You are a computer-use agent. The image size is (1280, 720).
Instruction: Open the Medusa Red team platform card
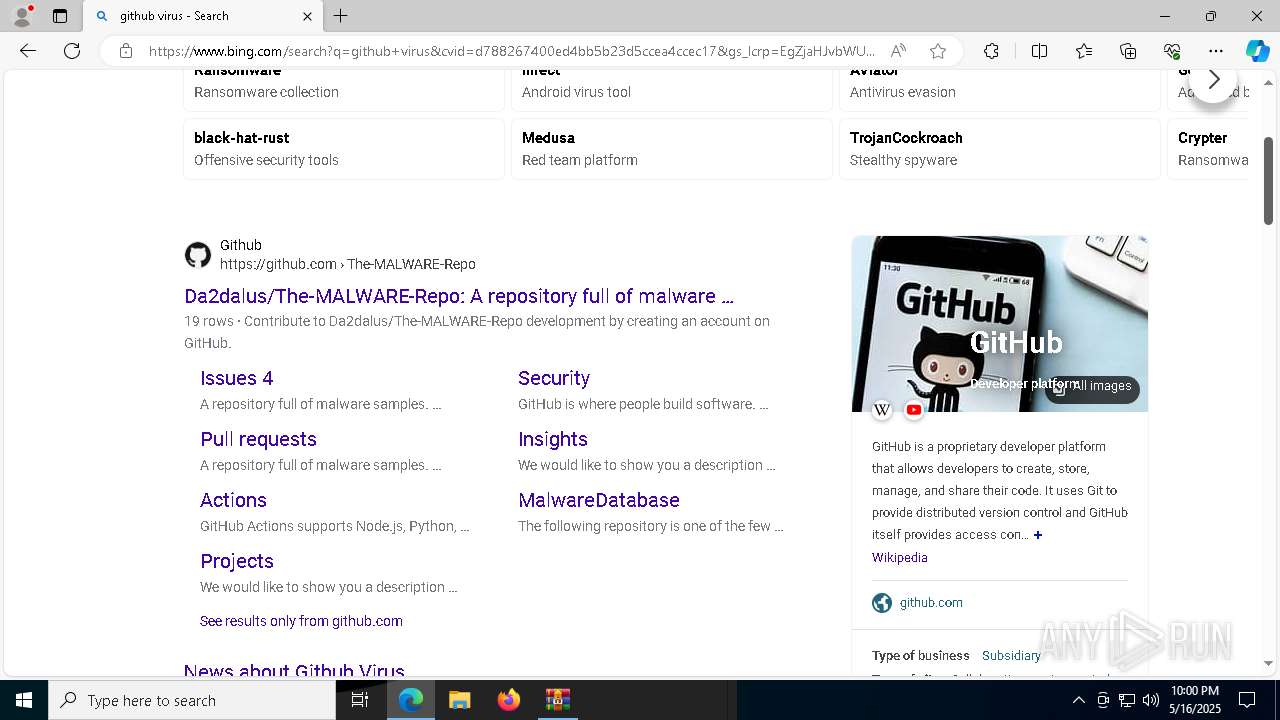671,148
